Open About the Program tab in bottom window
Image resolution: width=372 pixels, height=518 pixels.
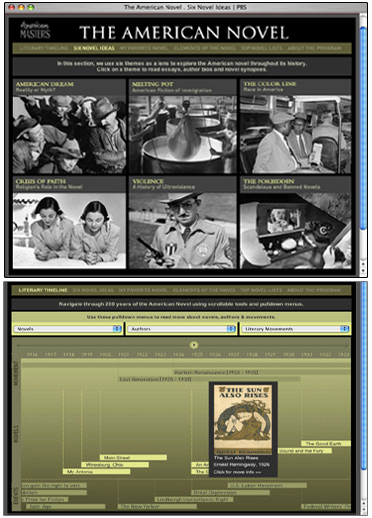[x=314, y=290]
